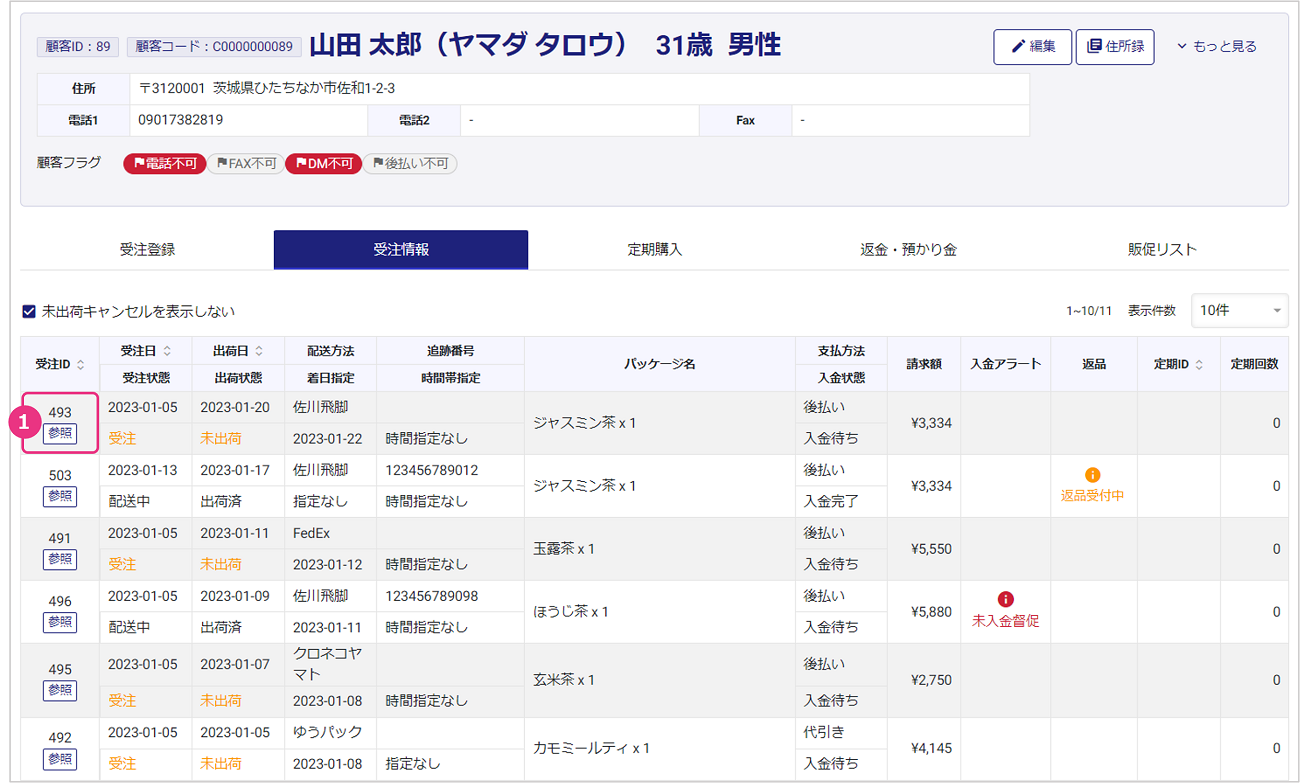Click the red 未入金督促 alert icon
This screenshot has width=1300, height=783.
pyautogui.click(x=1005, y=600)
